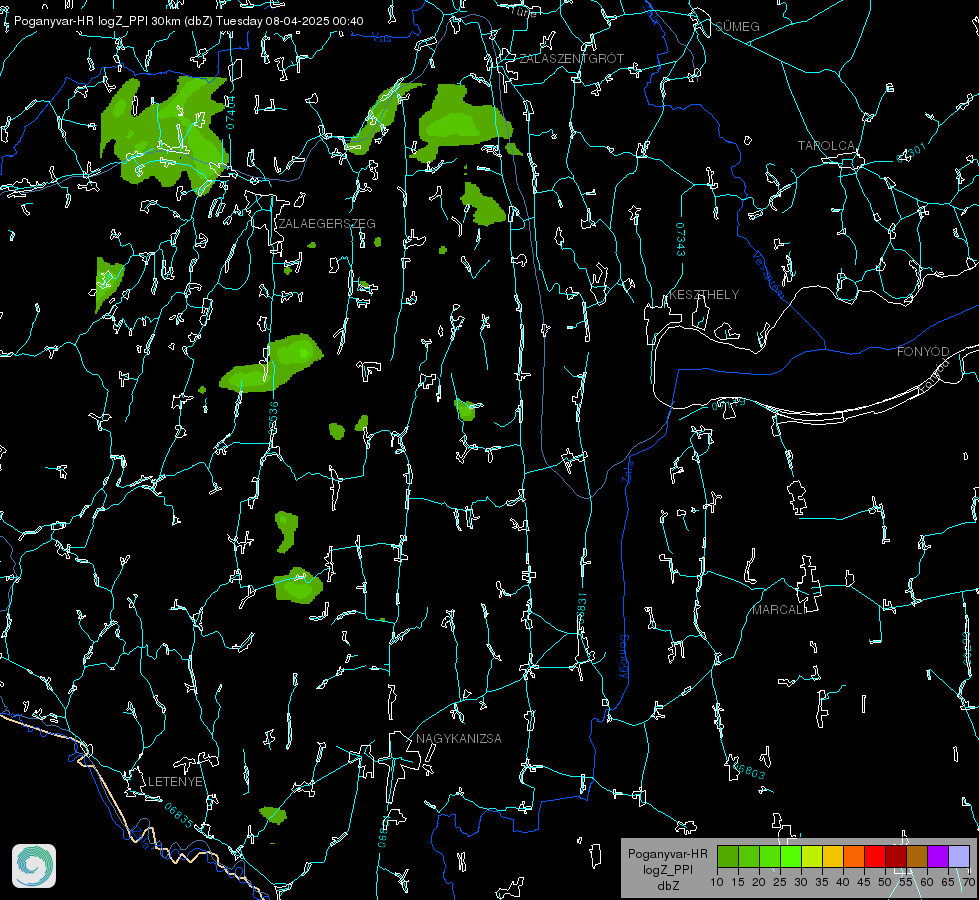This screenshot has width=979, height=900.
Task: Click the blue 'Veszprém' county label
Action: coord(768,275)
